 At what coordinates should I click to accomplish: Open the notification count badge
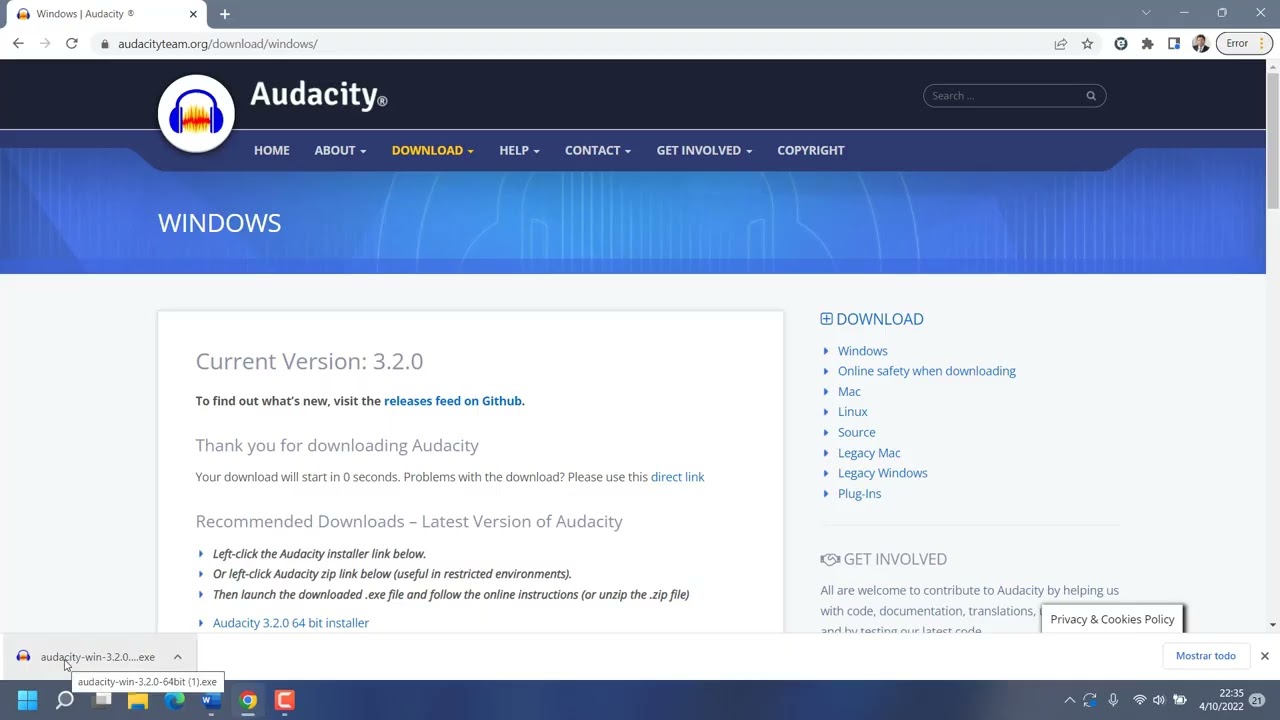(x=1257, y=700)
